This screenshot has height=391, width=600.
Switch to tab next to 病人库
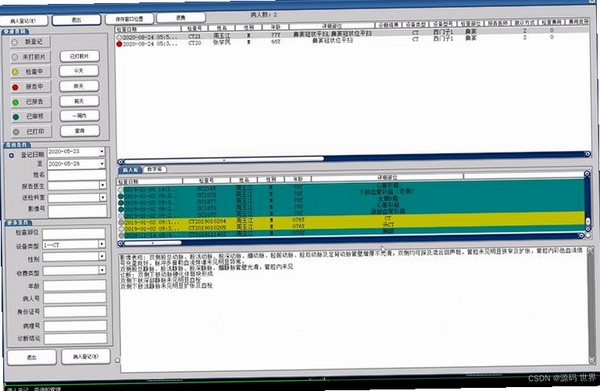coord(154,169)
